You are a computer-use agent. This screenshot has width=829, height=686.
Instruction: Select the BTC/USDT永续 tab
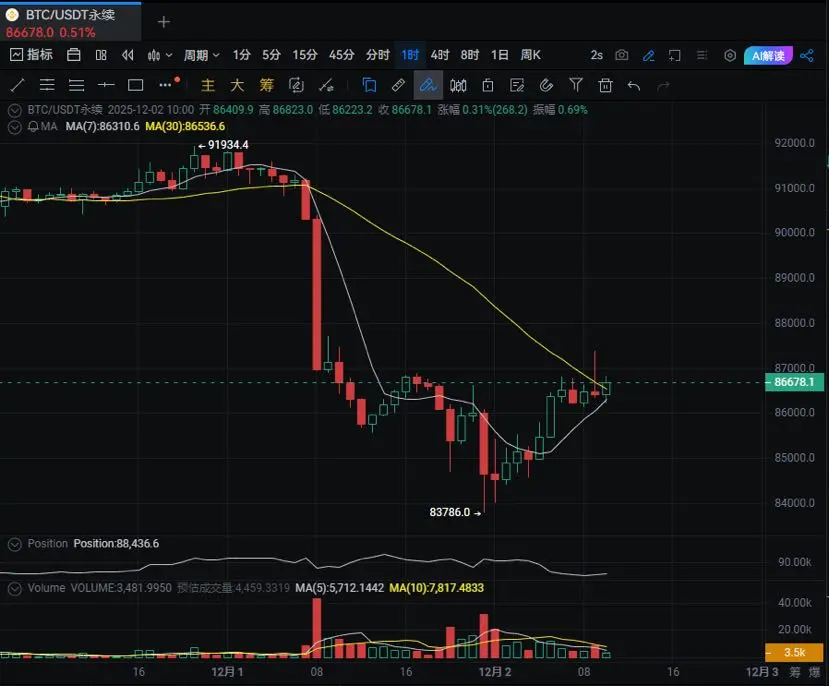point(70,21)
